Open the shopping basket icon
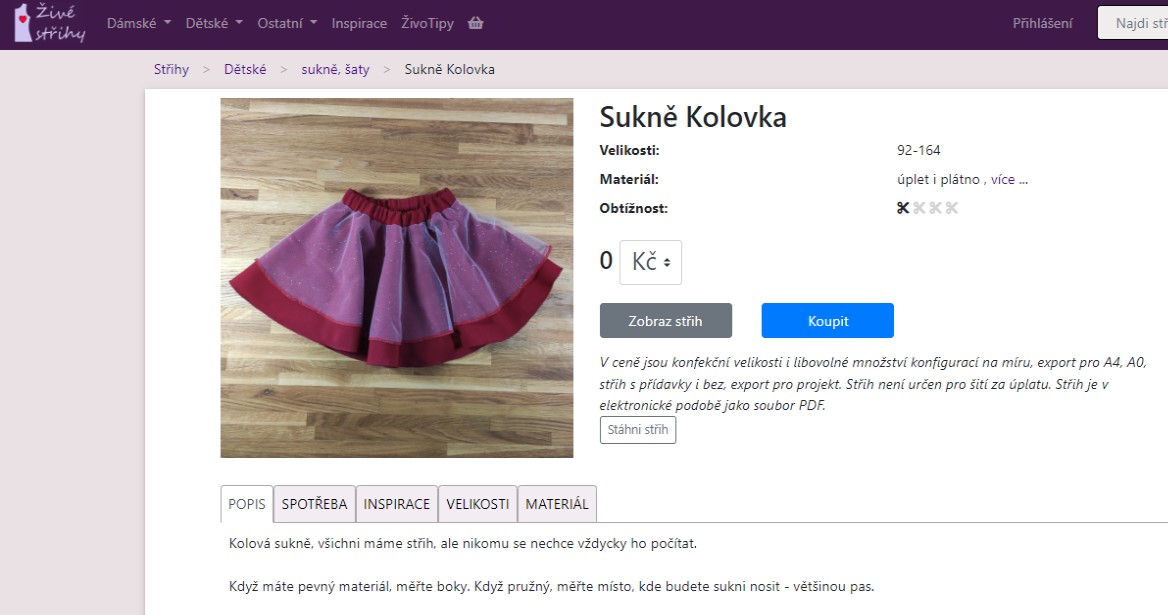Viewport: 1168px width, 615px height. (x=475, y=23)
